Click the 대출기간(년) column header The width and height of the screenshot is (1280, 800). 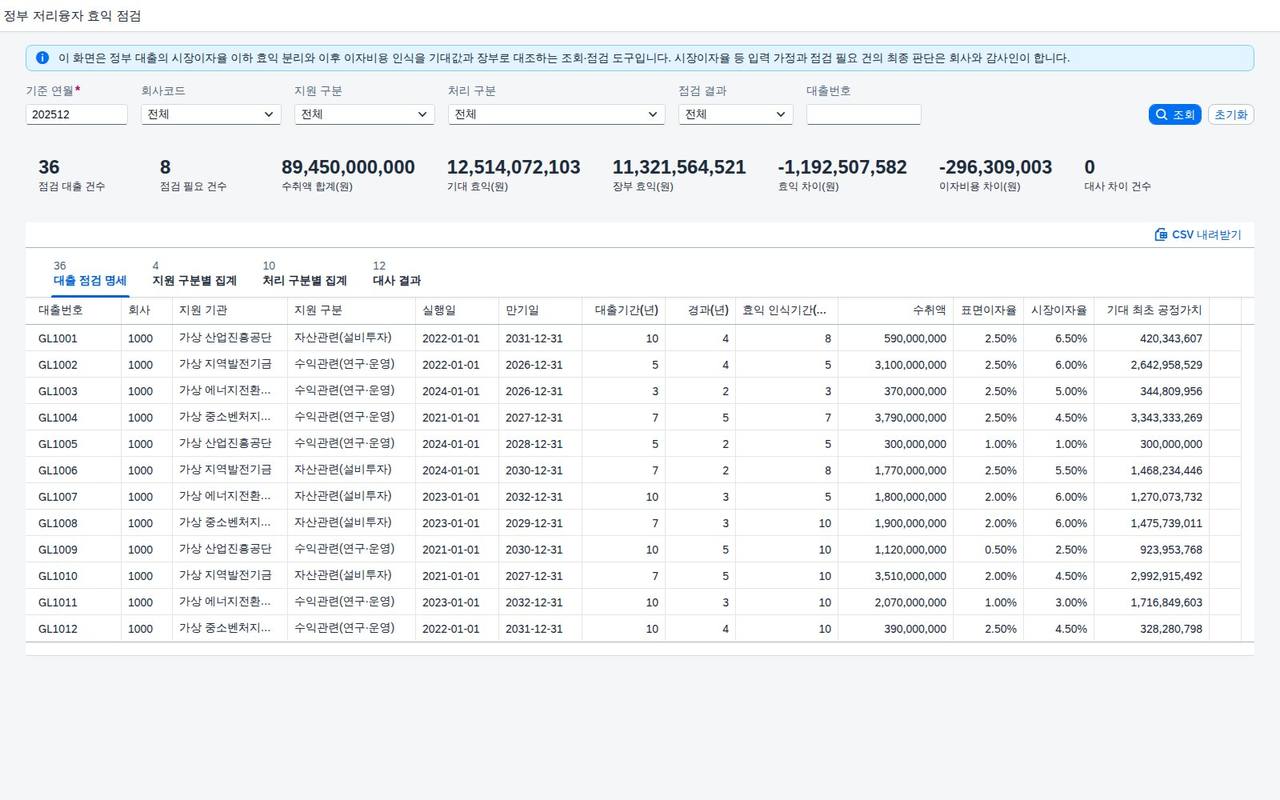point(626,311)
